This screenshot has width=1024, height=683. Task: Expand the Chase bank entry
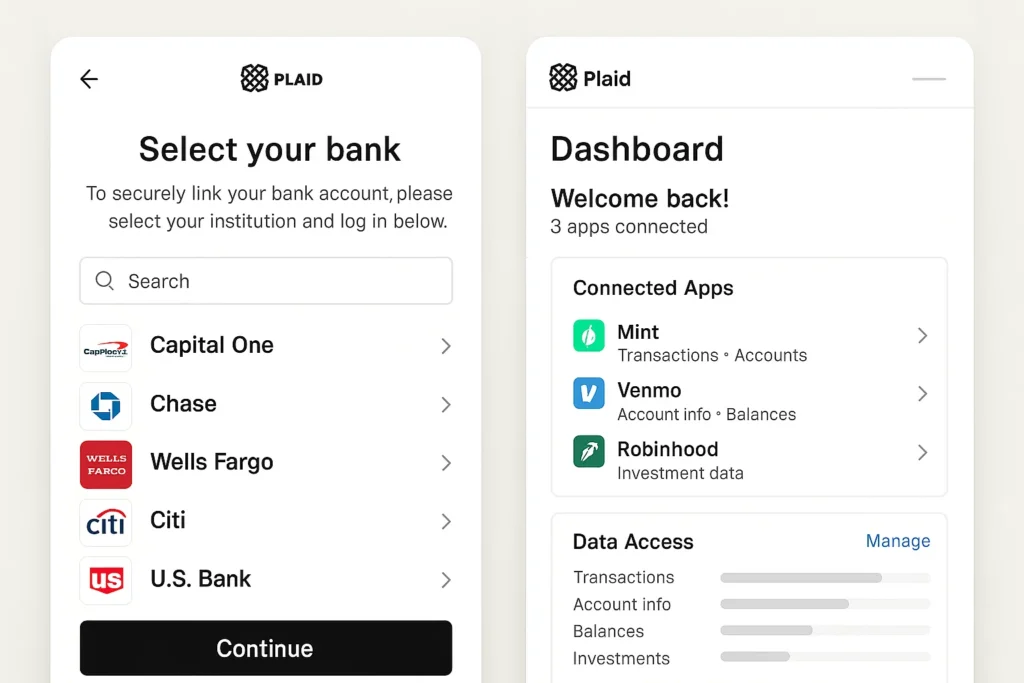click(x=444, y=404)
